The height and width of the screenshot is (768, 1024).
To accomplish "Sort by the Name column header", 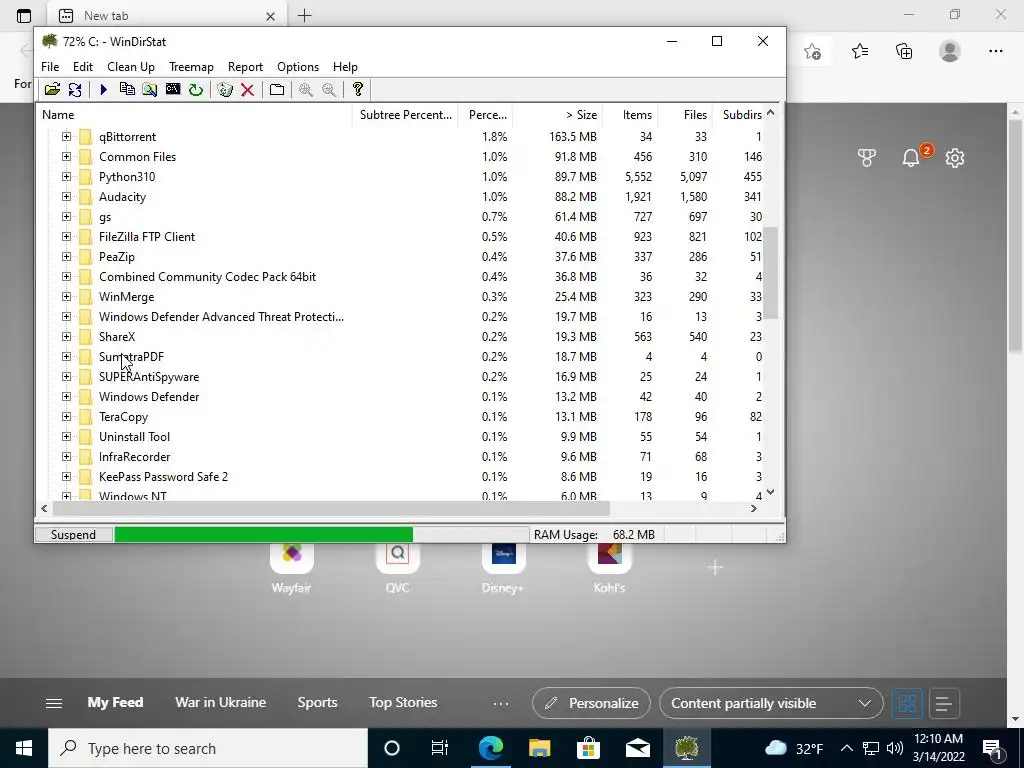I will pyautogui.click(x=195, y=114).
